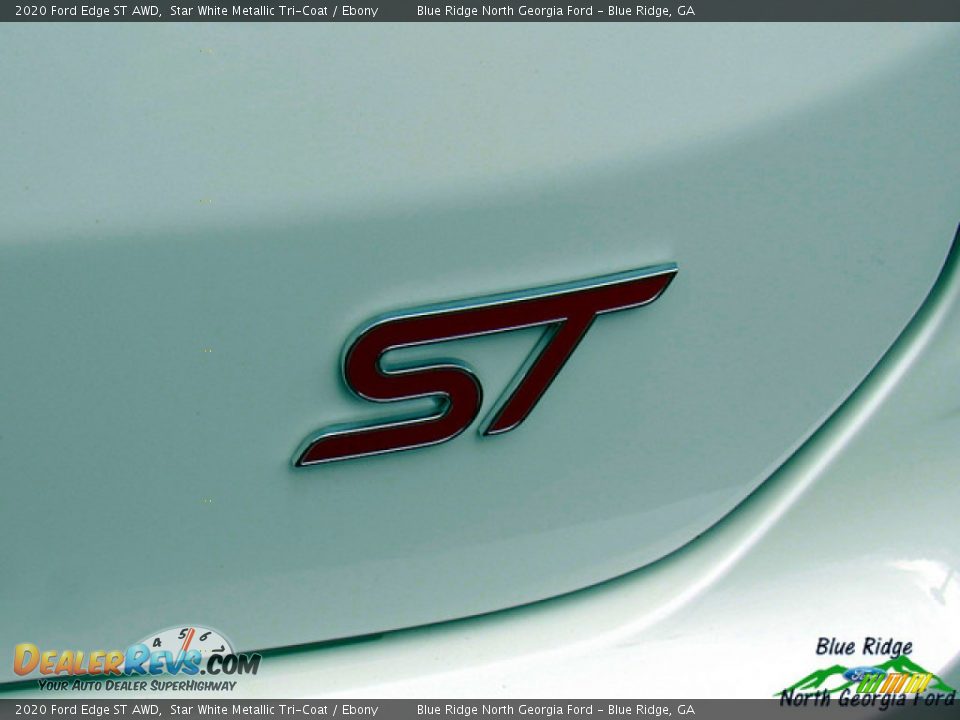The image size is (960, 720).
Task: Click the letter S on the badge
Action: click(x=405, y=385)
